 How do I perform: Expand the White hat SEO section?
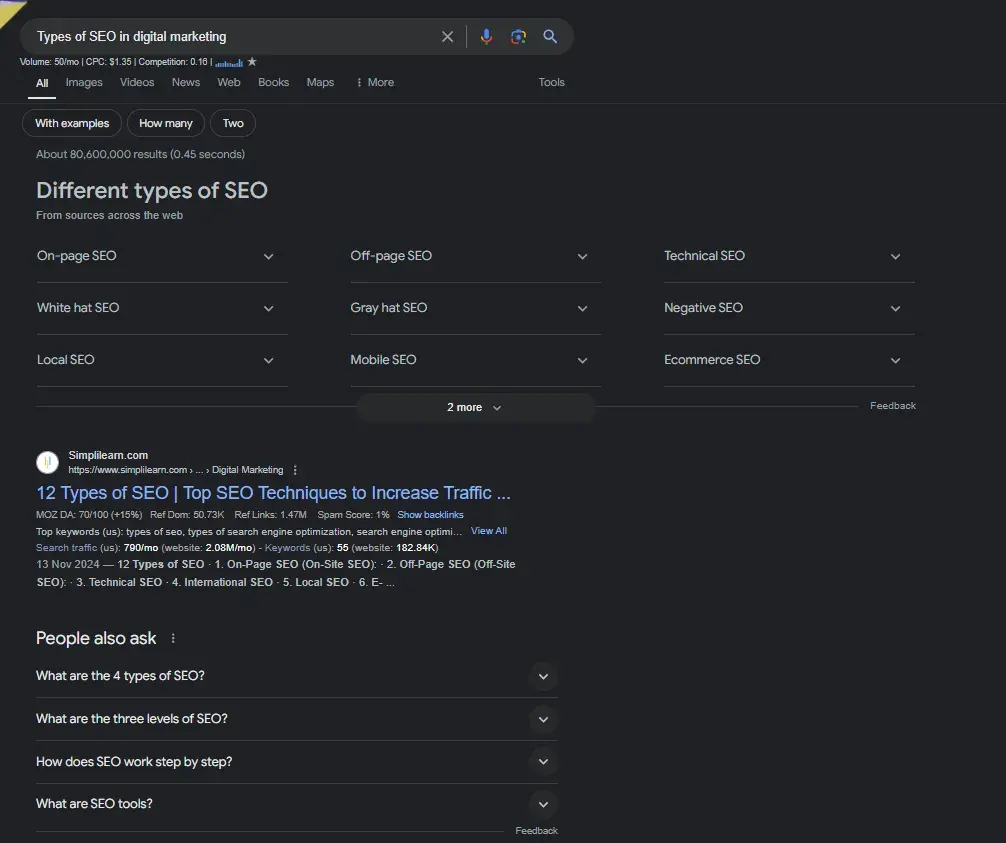pos(162,308)
